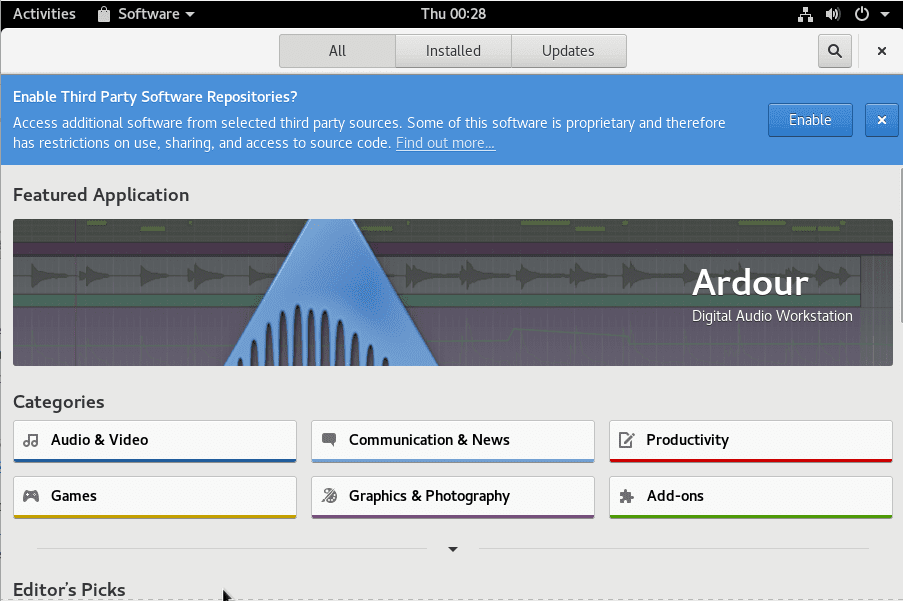The image size is (903, 601).
Task: Switch to the All tab
Action: coord(337,51)
